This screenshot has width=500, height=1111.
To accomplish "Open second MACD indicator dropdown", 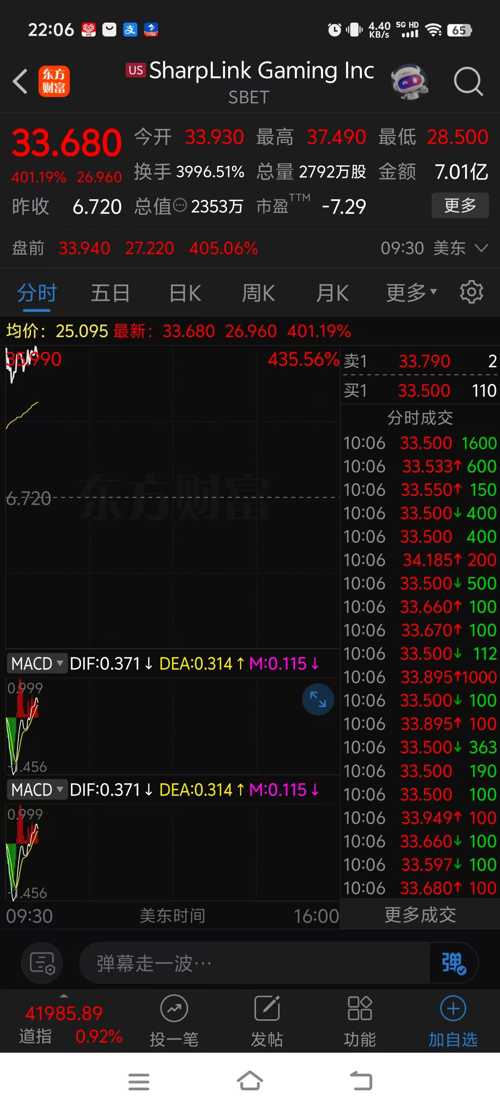I will 37,790.
